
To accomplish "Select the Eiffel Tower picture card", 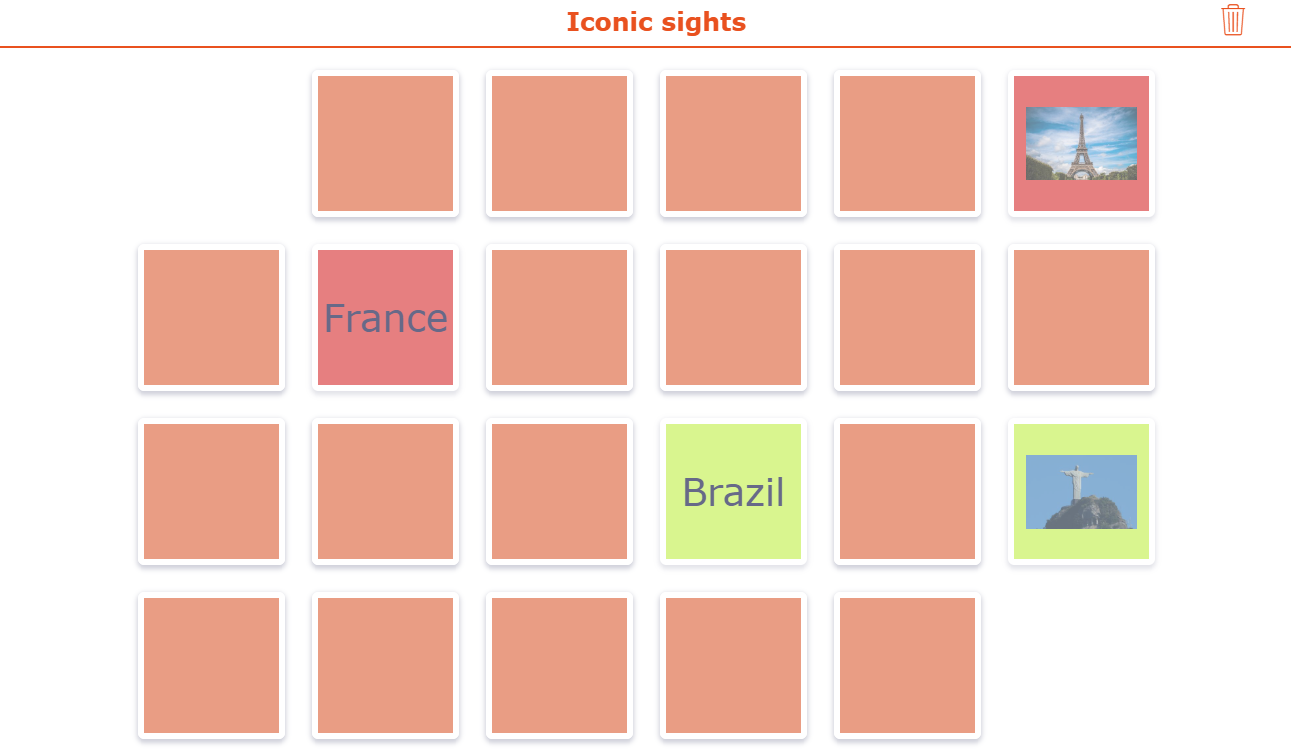I will point(1081,143).
